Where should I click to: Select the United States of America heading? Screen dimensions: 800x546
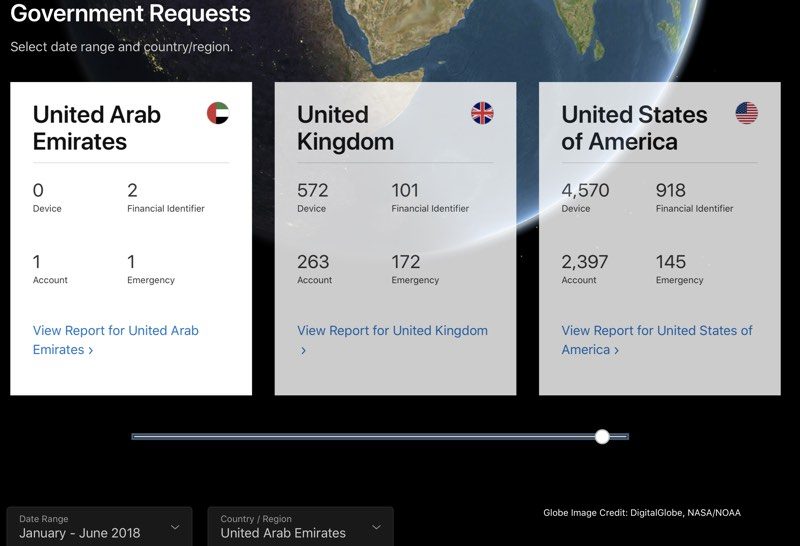pyautogui.click(x=634, y=128)
